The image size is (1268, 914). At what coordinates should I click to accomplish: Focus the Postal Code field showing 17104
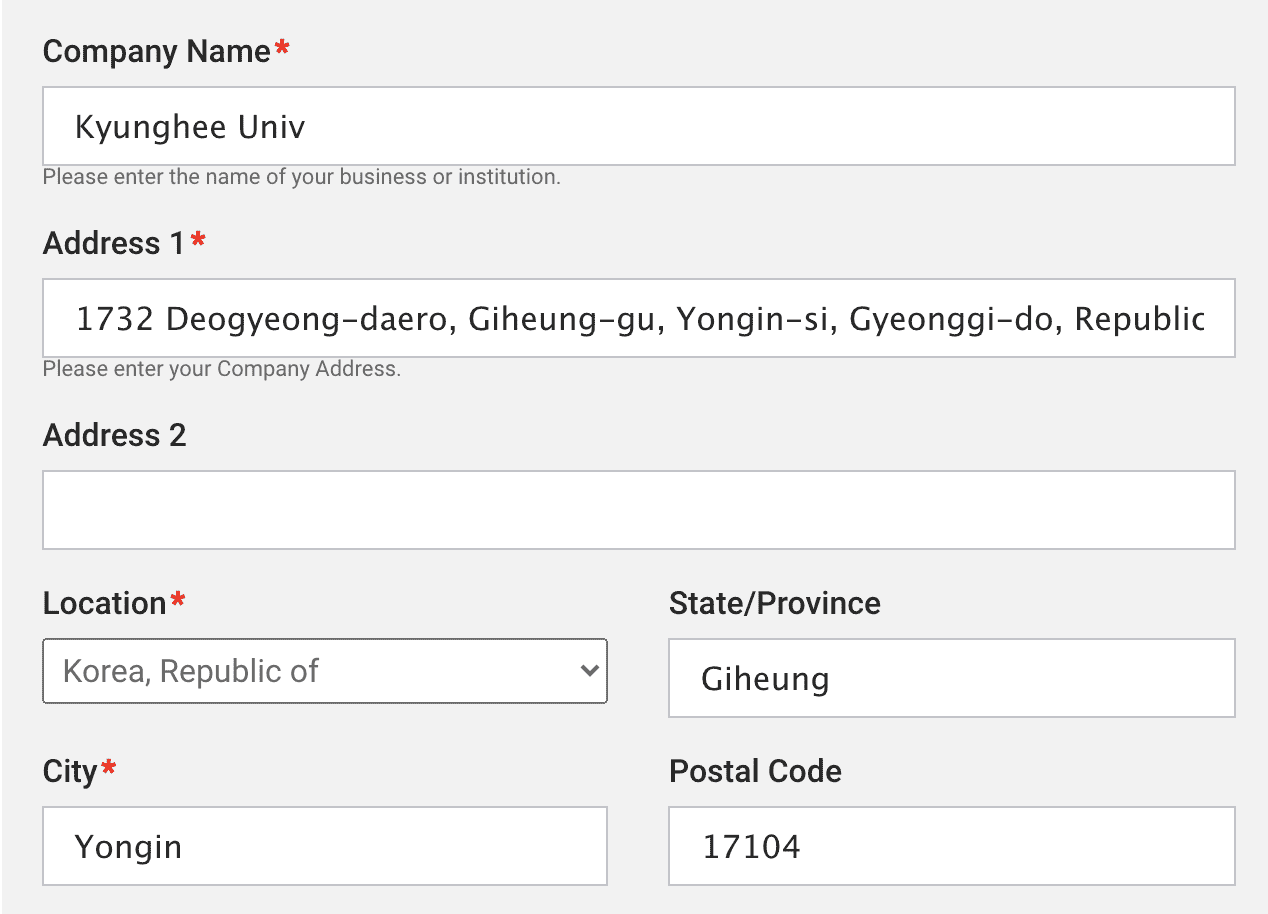pos(951,846)
